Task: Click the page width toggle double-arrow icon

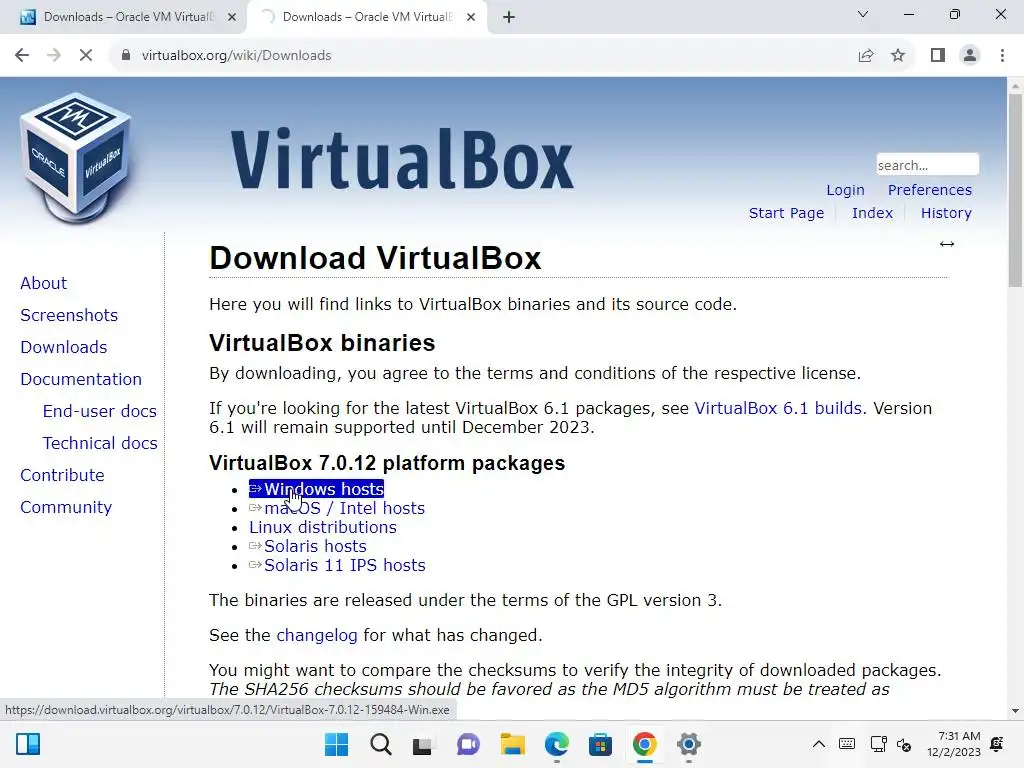Action: pyautogui.click(x=947, y=244)
